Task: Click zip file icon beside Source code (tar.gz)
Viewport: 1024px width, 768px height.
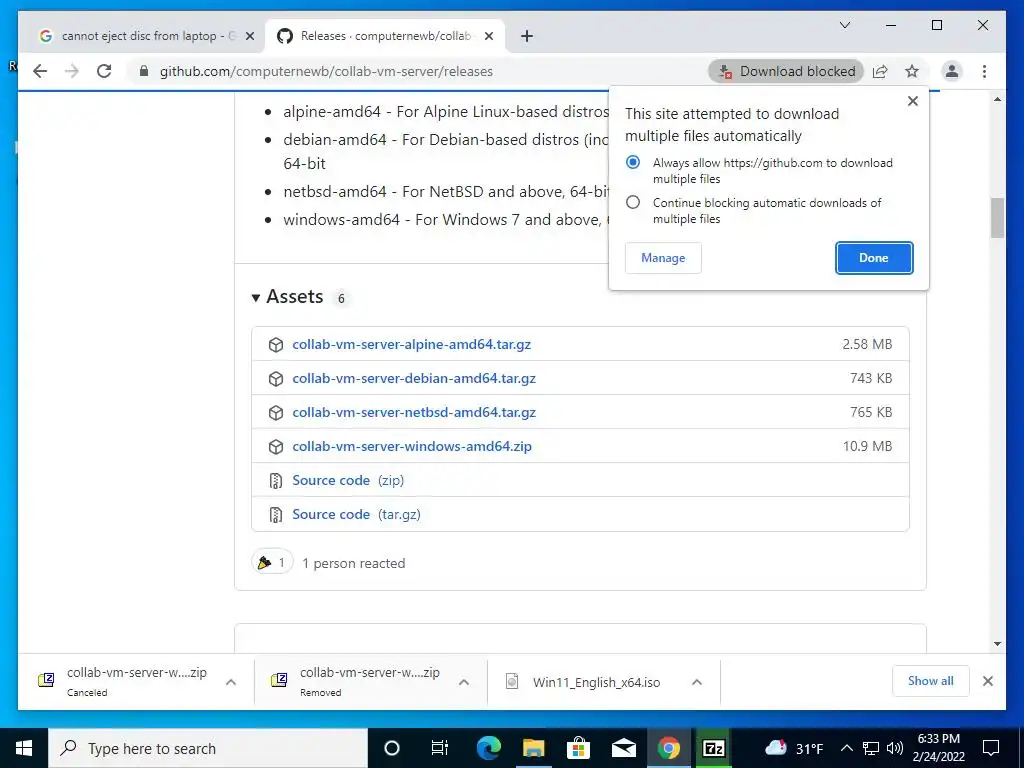Action: (276, 515)
